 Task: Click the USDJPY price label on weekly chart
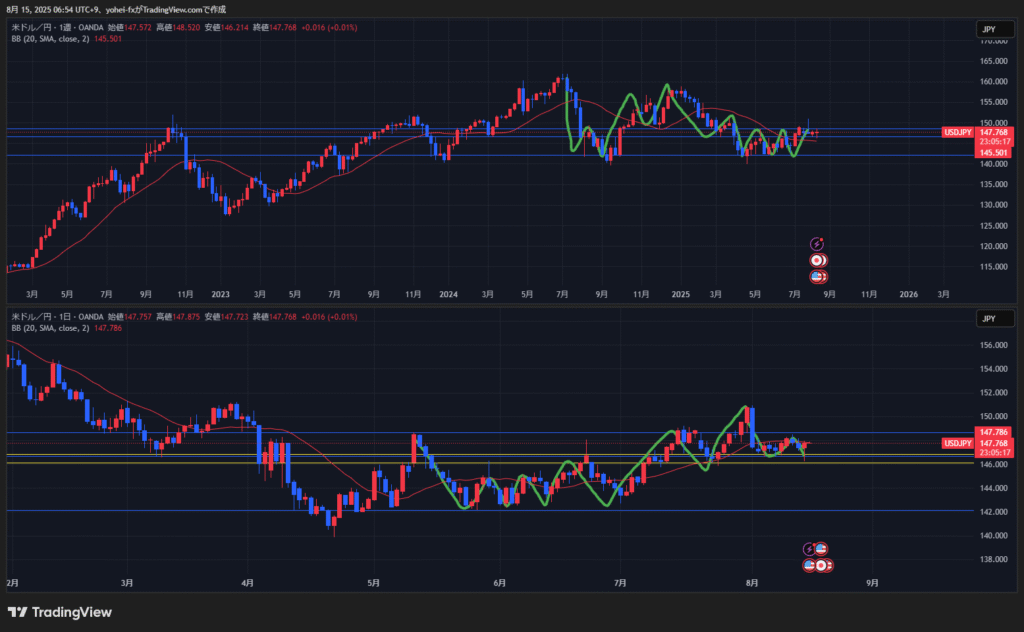pyautogui.click(x=958, y=132)
